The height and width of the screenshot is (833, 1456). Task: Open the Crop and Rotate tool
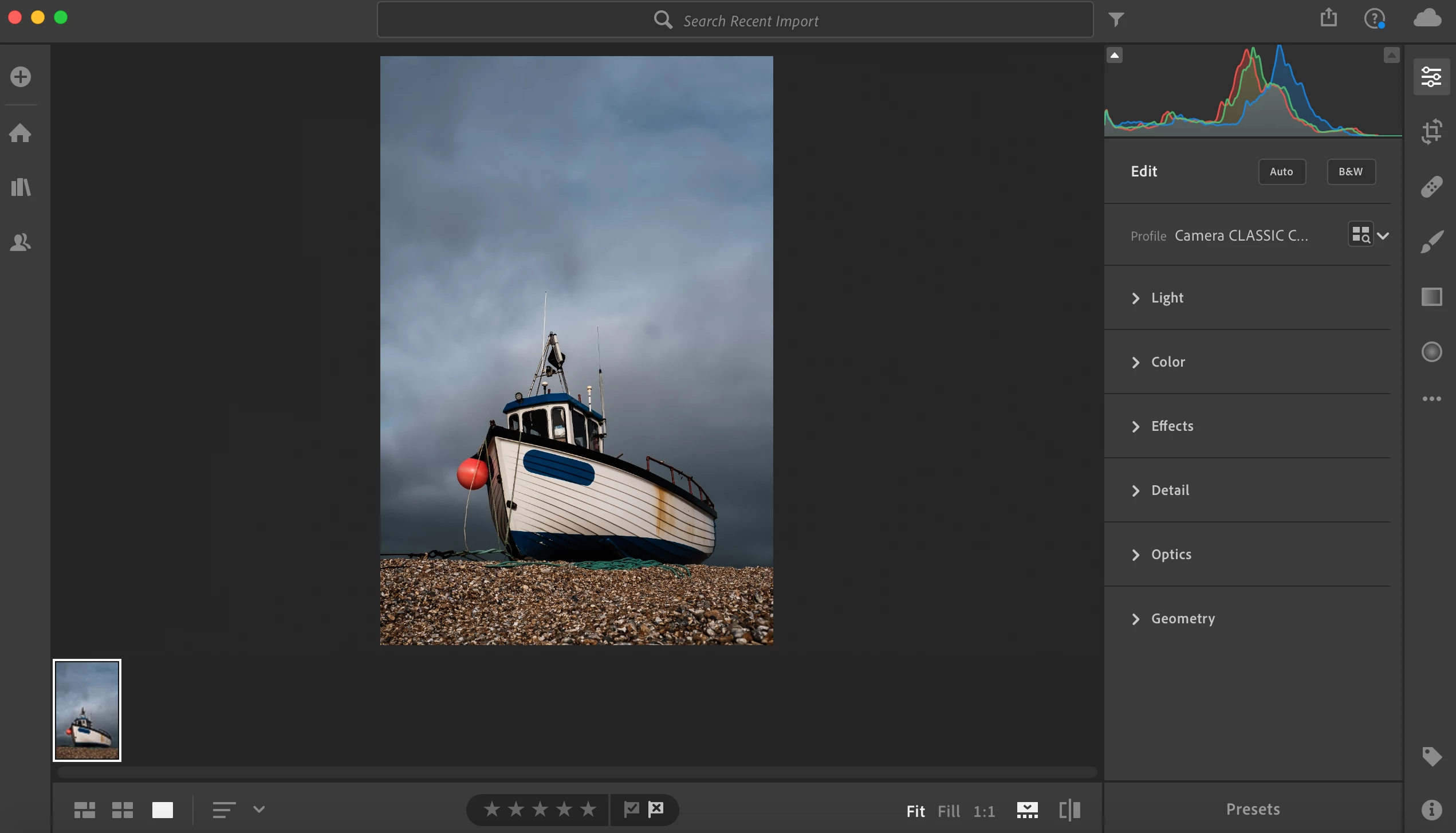[1431, 131]
